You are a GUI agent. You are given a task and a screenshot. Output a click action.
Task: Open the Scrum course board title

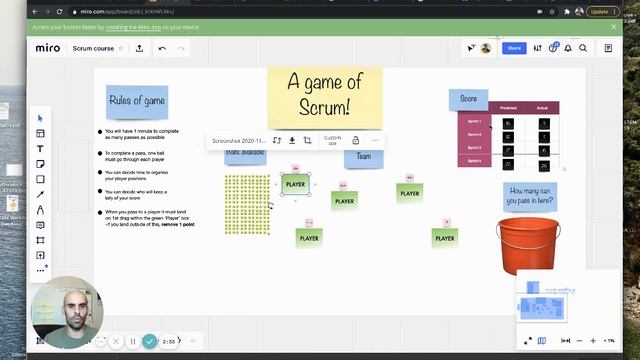[x=93, y=48]
